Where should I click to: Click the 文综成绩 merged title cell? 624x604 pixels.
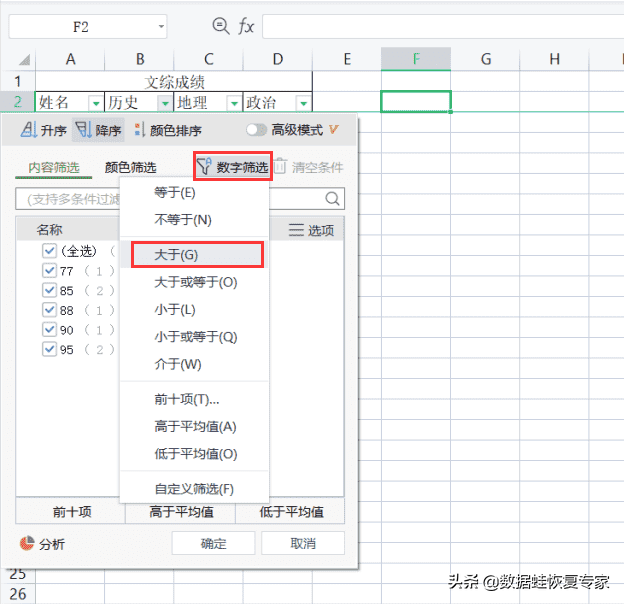tap(174, 82)
